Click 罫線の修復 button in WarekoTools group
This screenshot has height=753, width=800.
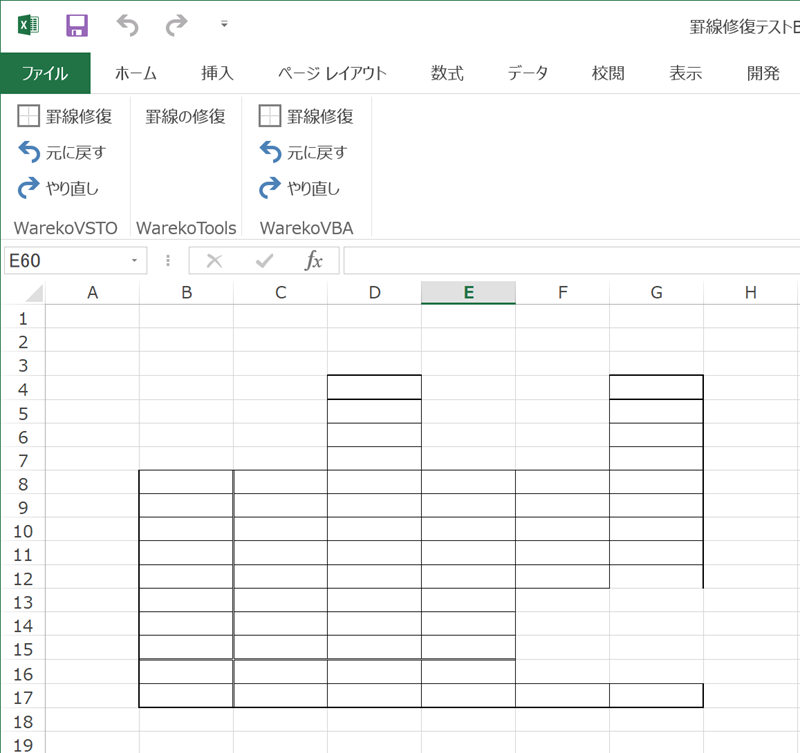pyautogui.click(x=186, y=117)
